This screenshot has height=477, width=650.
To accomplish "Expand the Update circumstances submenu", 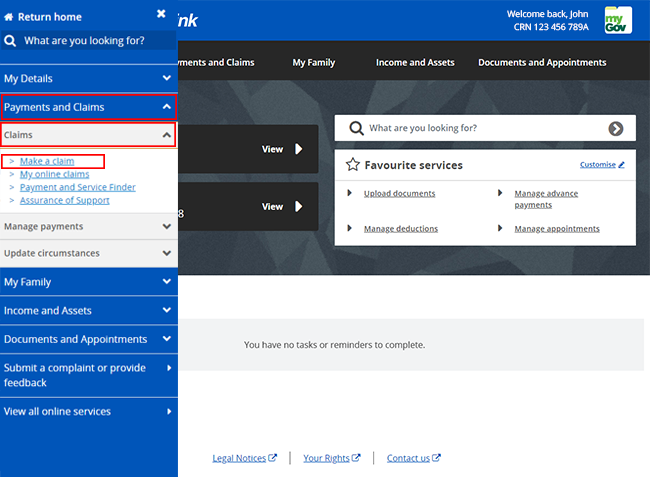I will pos(89,253).
